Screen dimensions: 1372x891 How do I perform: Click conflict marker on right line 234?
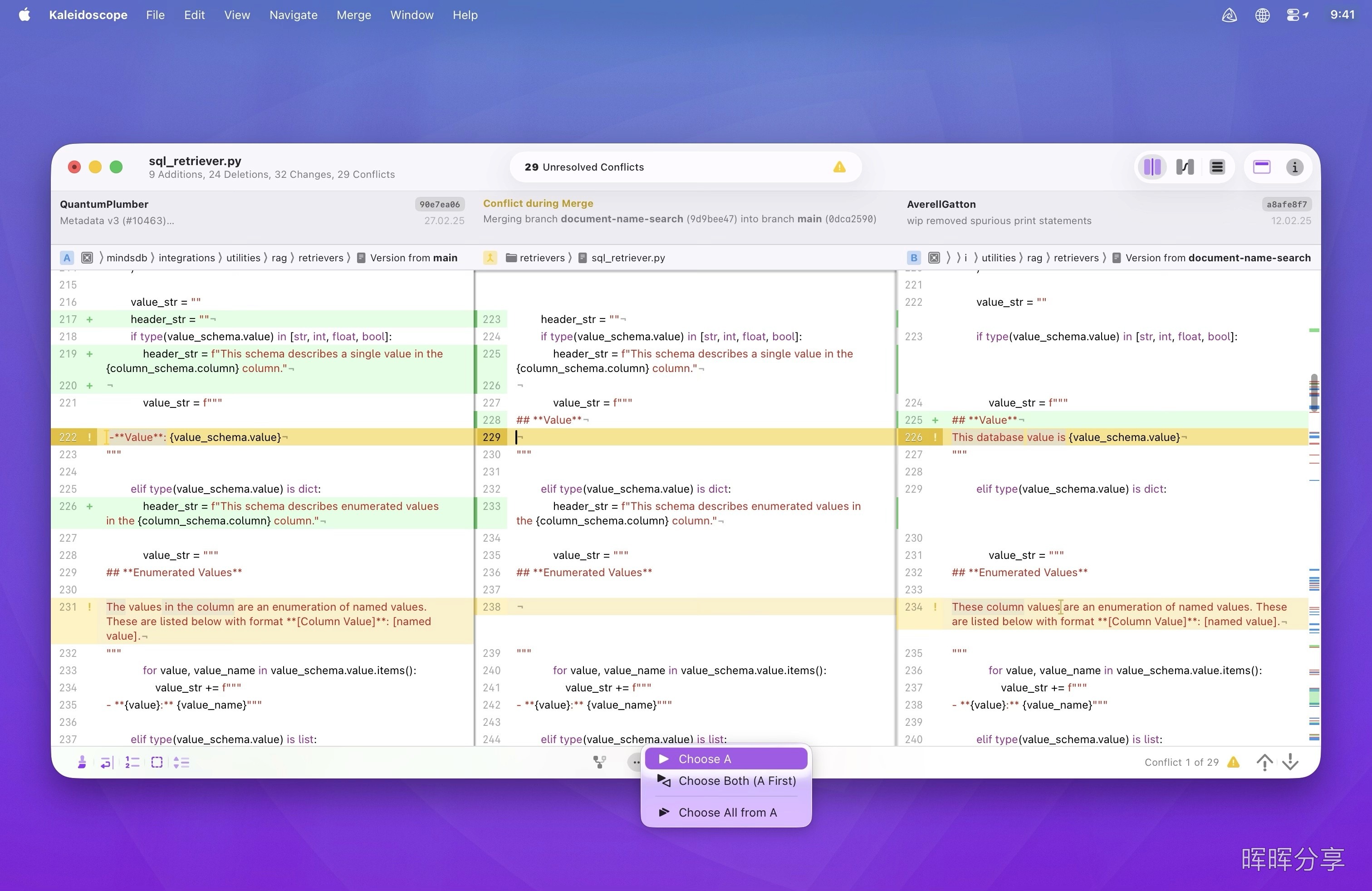point(935,607)
